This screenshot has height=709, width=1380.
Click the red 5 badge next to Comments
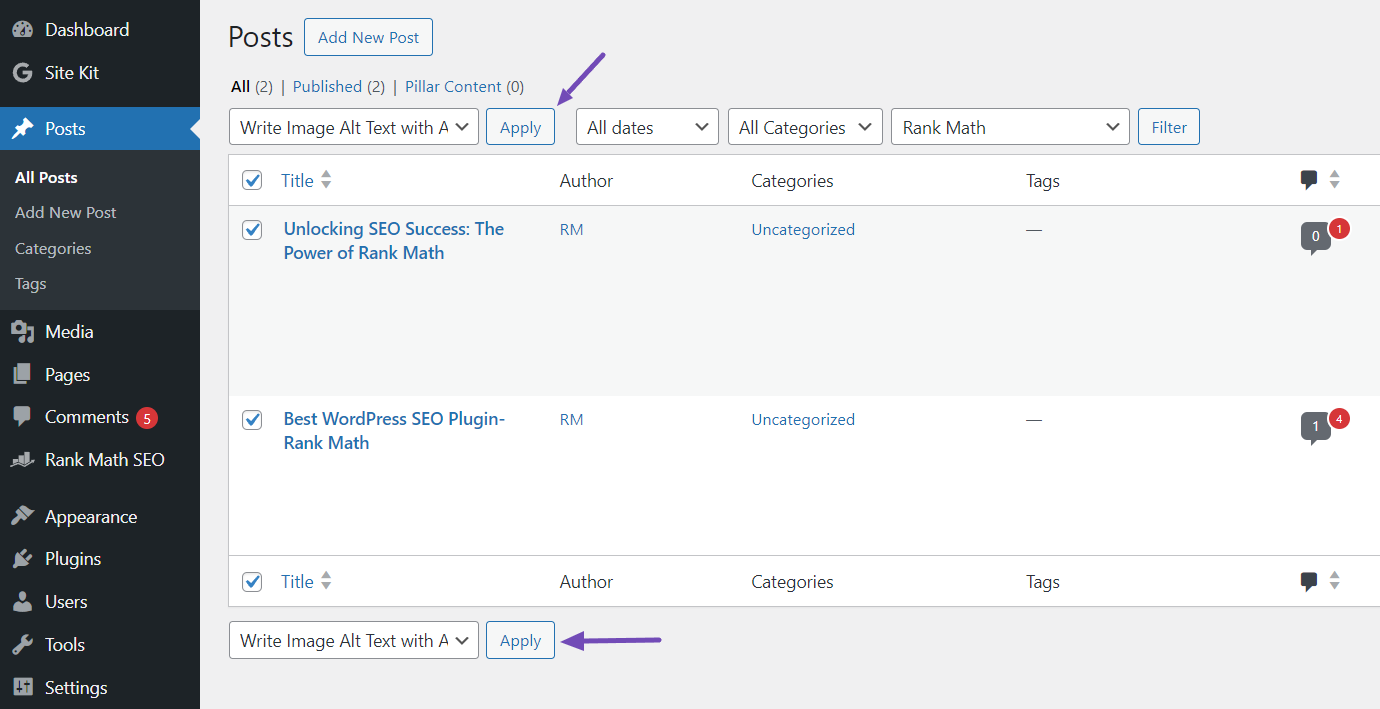[x=147, y=418]
